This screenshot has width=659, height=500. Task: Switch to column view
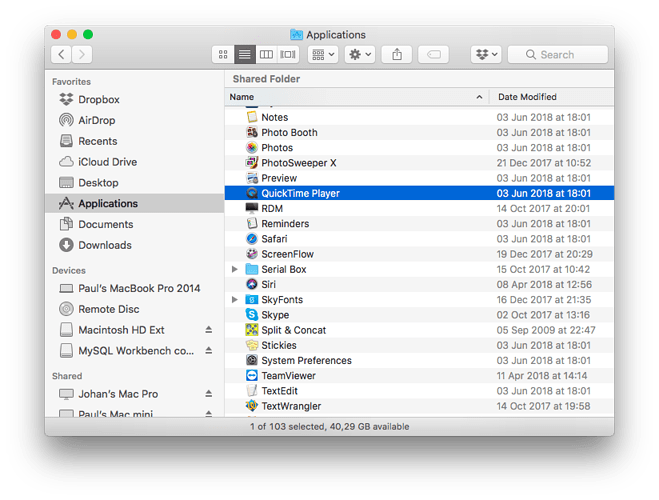(266, 55)
